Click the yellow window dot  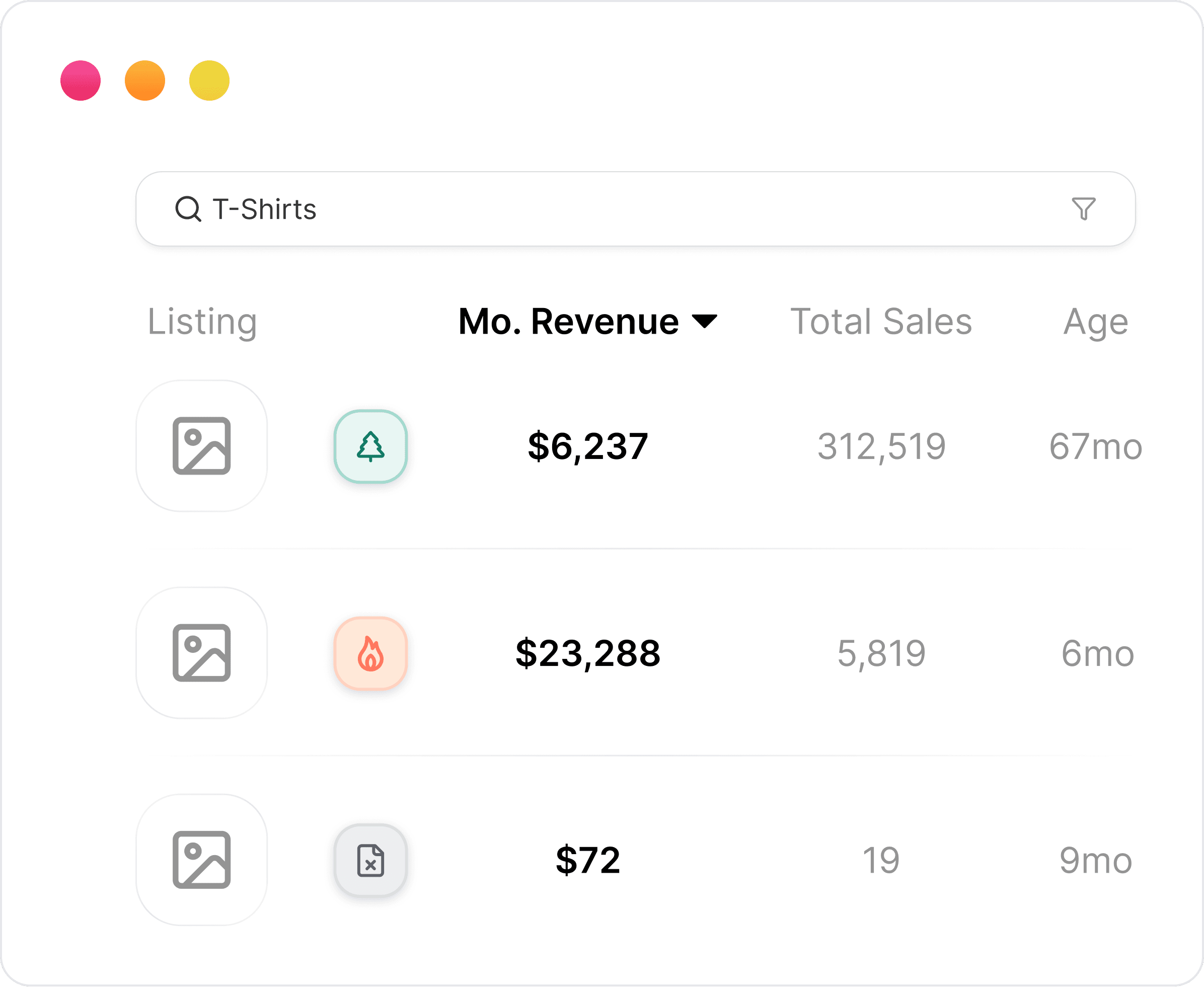209,81
